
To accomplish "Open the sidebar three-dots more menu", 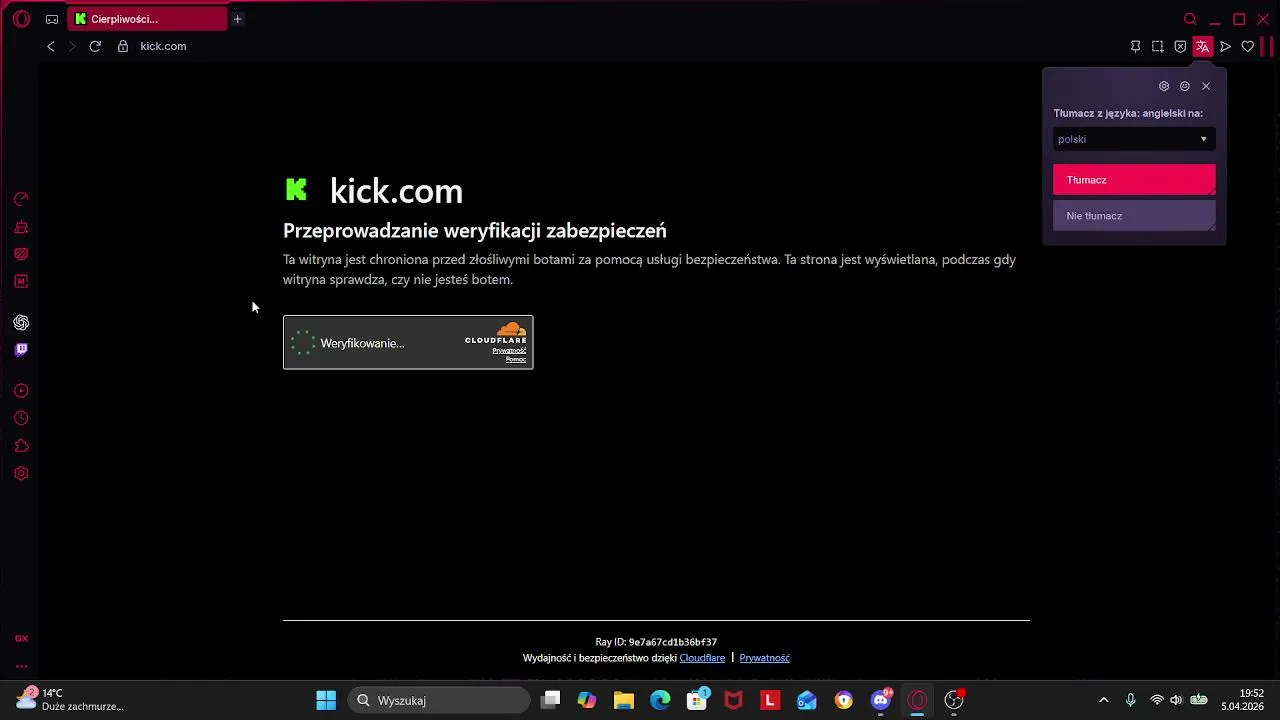I will [21, 666].
